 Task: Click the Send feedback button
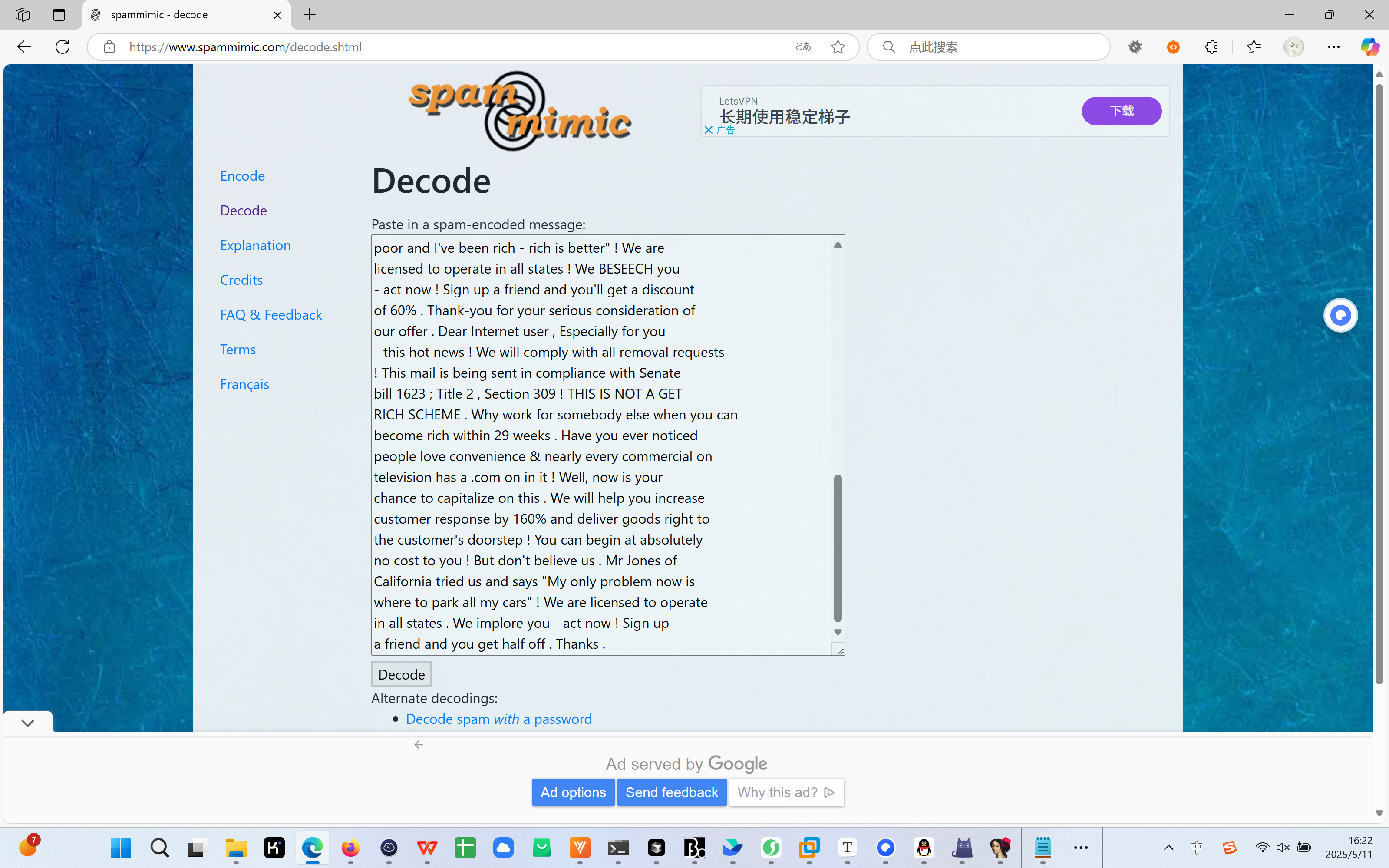click(672, 792)
